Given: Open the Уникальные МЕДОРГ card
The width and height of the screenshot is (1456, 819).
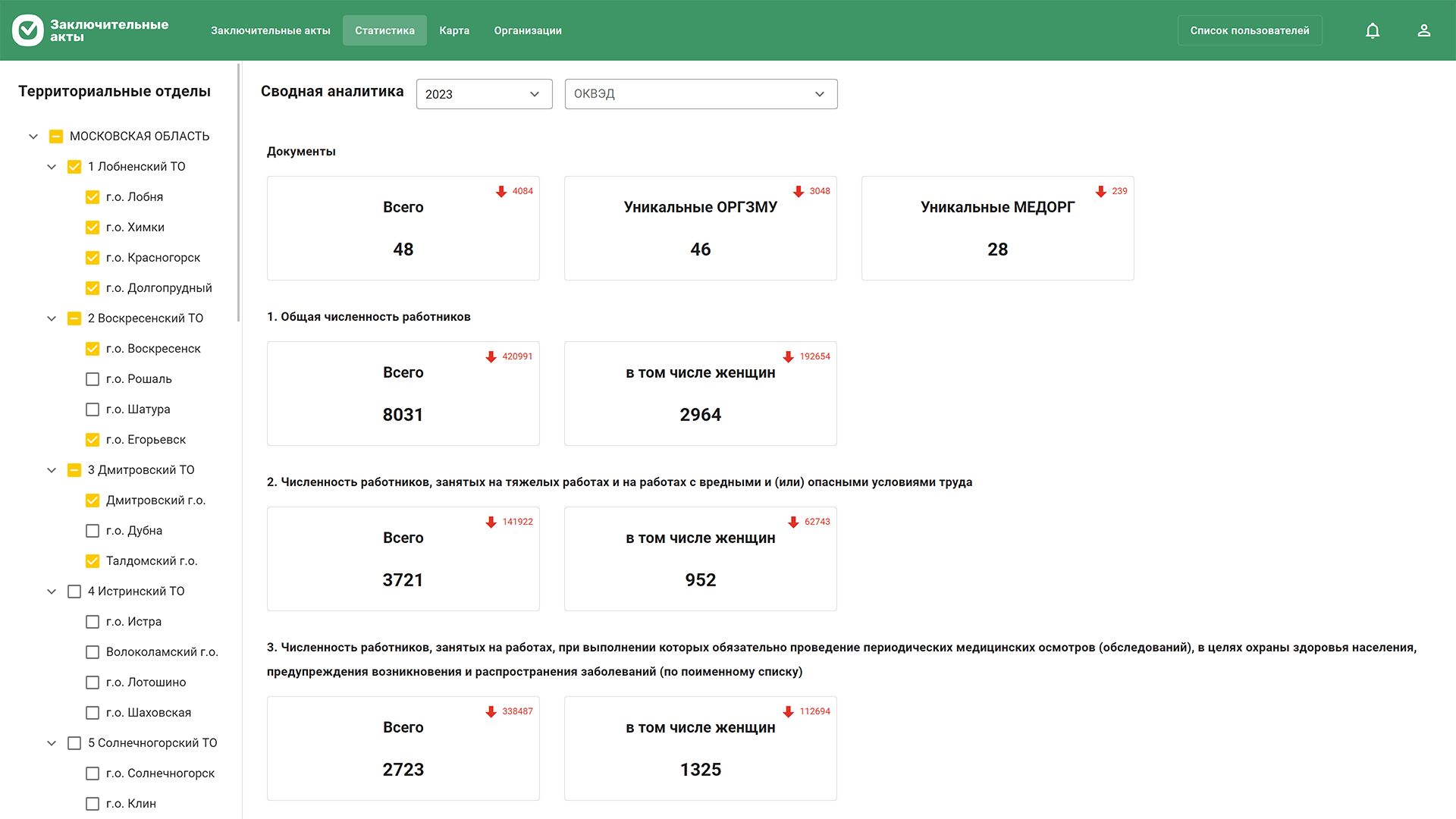Looking at the screenshot, I should pos(998,228).
